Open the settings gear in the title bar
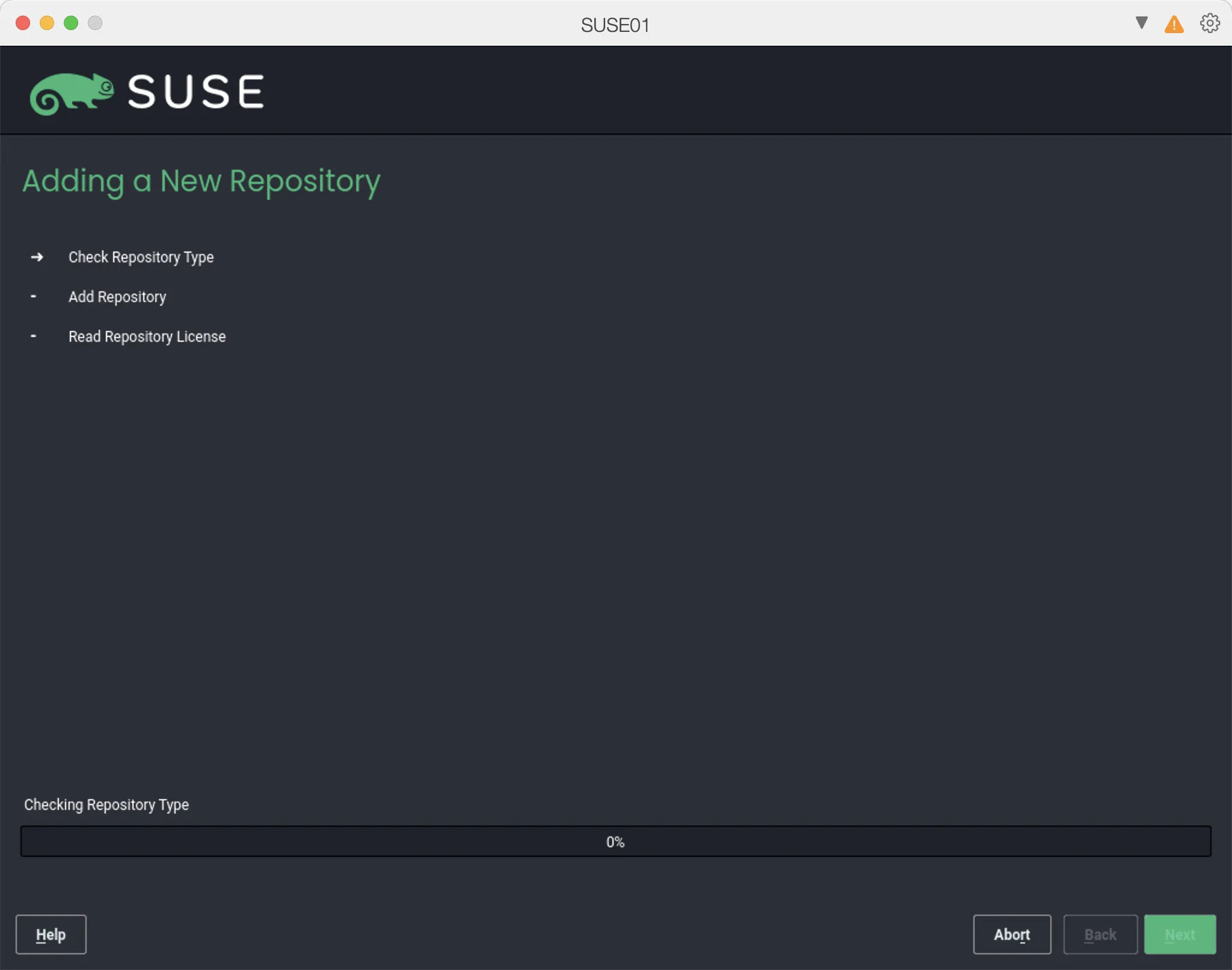1232x970 pixels. point(1209,23)
